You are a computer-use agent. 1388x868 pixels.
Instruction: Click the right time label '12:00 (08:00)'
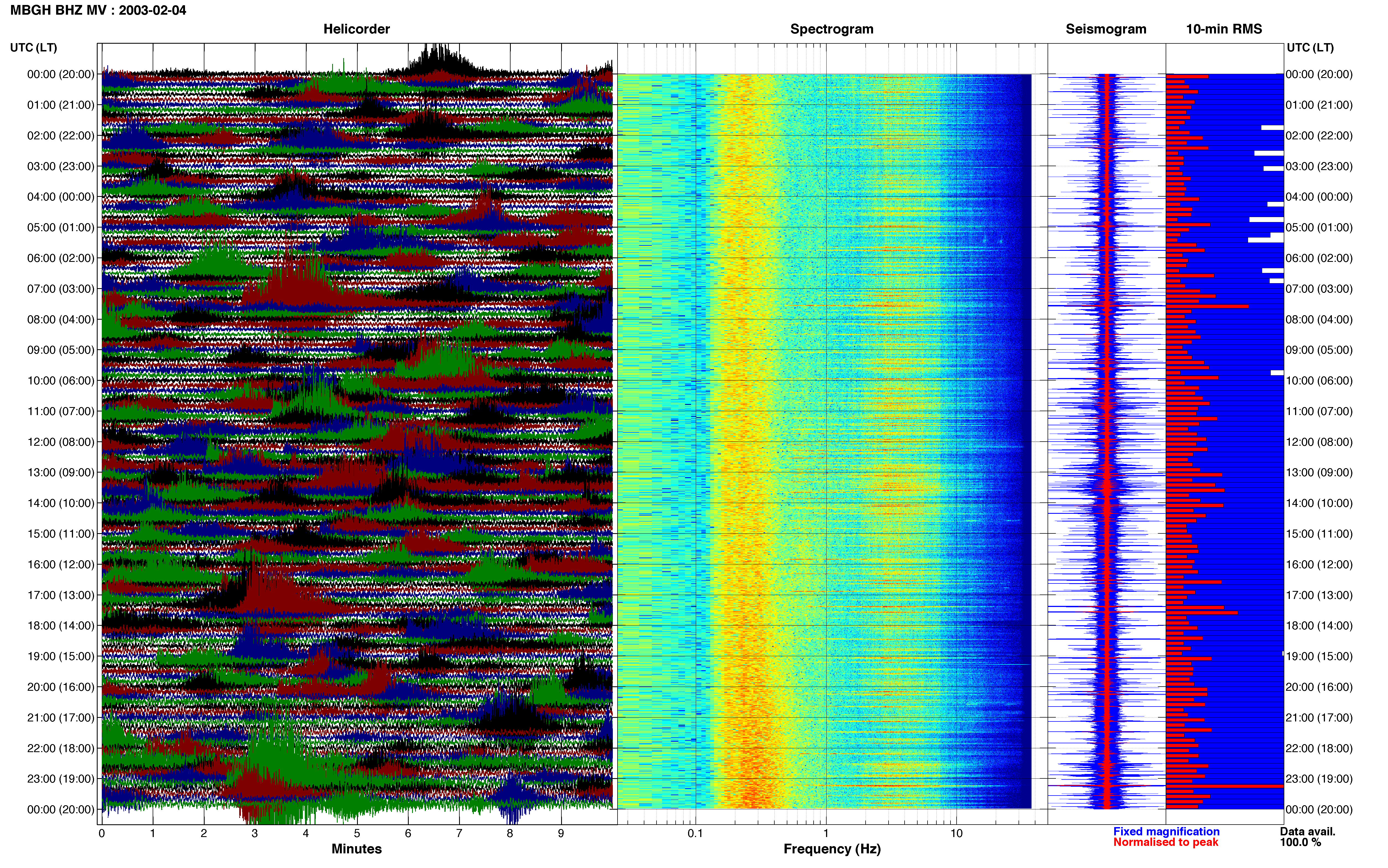coord(1319,442)
